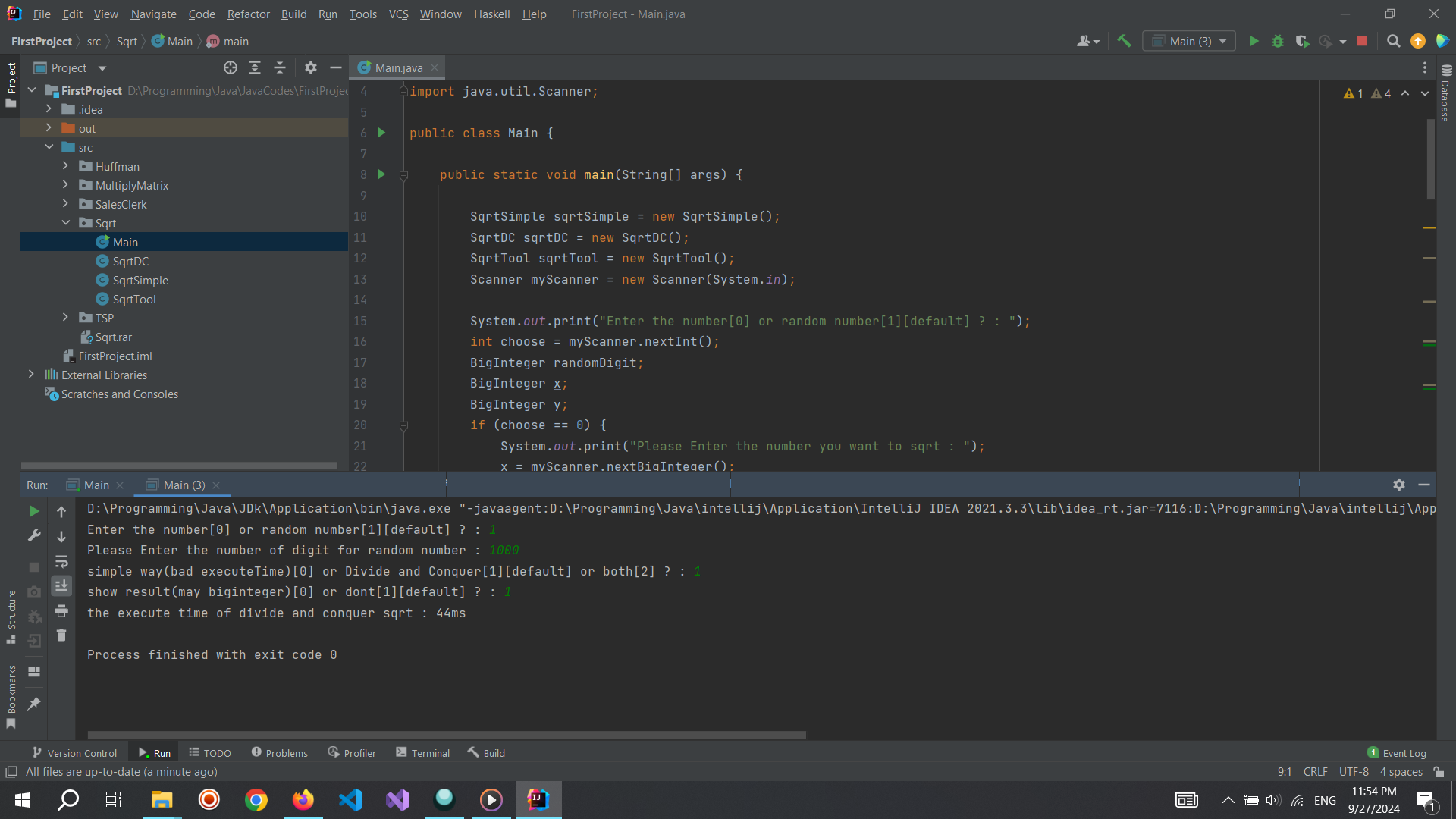This screenshot has width=1456, height=819.
Task: Toggle the Structure tool window stripe button
Action: [11, 617]
